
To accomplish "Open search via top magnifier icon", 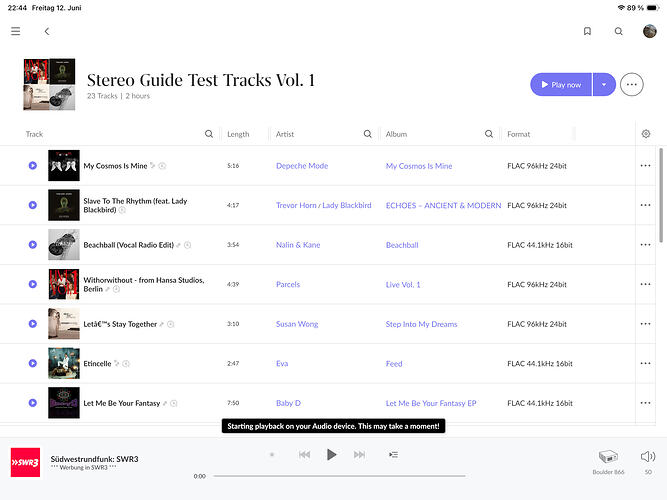I will [619, 31].
